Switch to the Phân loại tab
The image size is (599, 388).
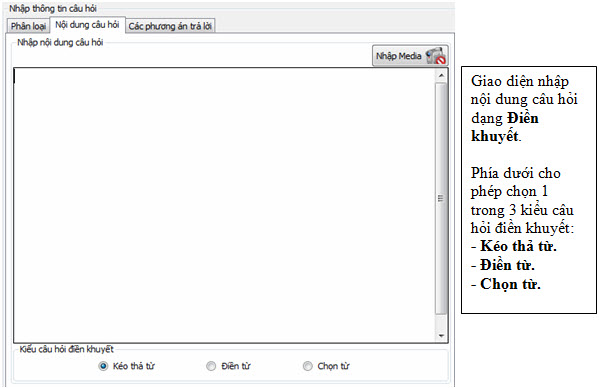tap(28, 26)
